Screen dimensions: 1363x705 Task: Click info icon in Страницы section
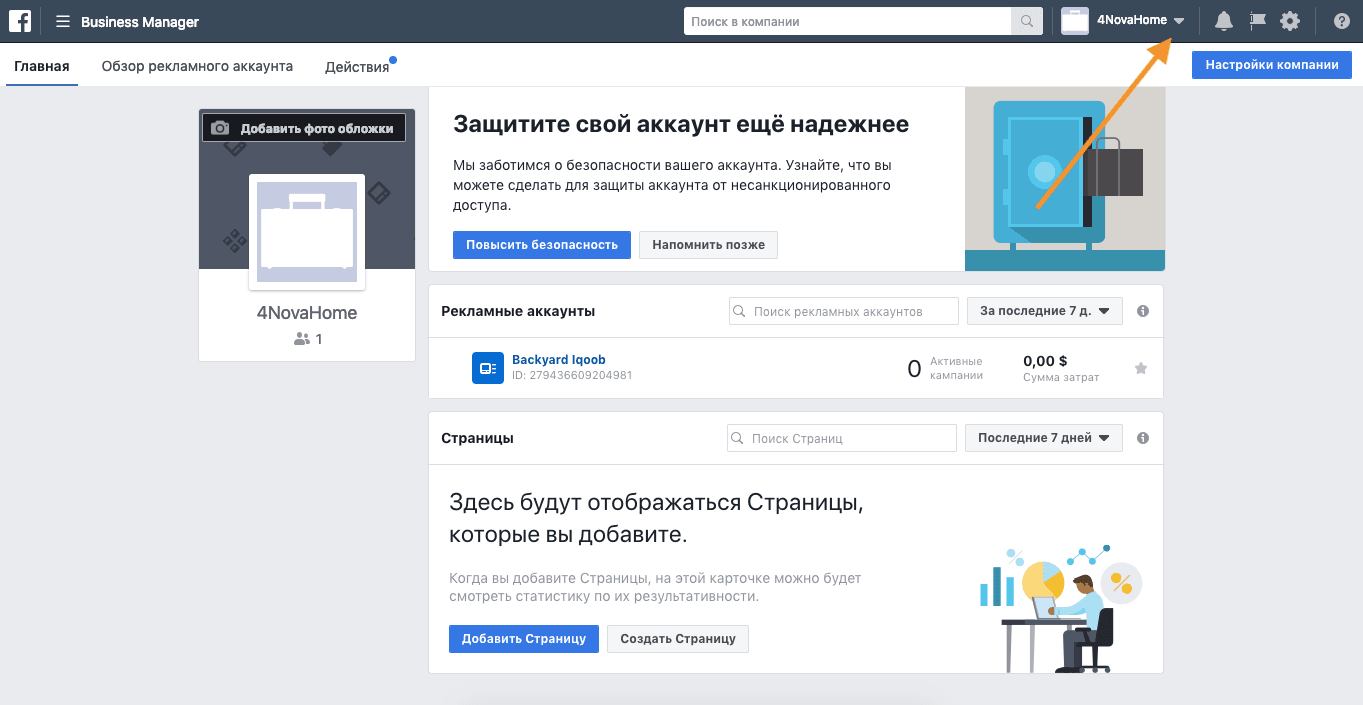[x=1143, y=438]
